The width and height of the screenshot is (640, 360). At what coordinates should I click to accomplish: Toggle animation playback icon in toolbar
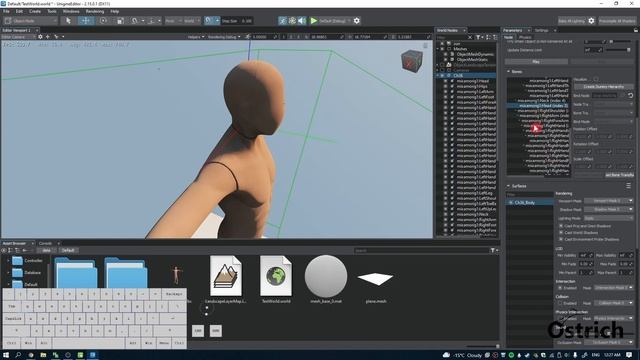point(282,21)
